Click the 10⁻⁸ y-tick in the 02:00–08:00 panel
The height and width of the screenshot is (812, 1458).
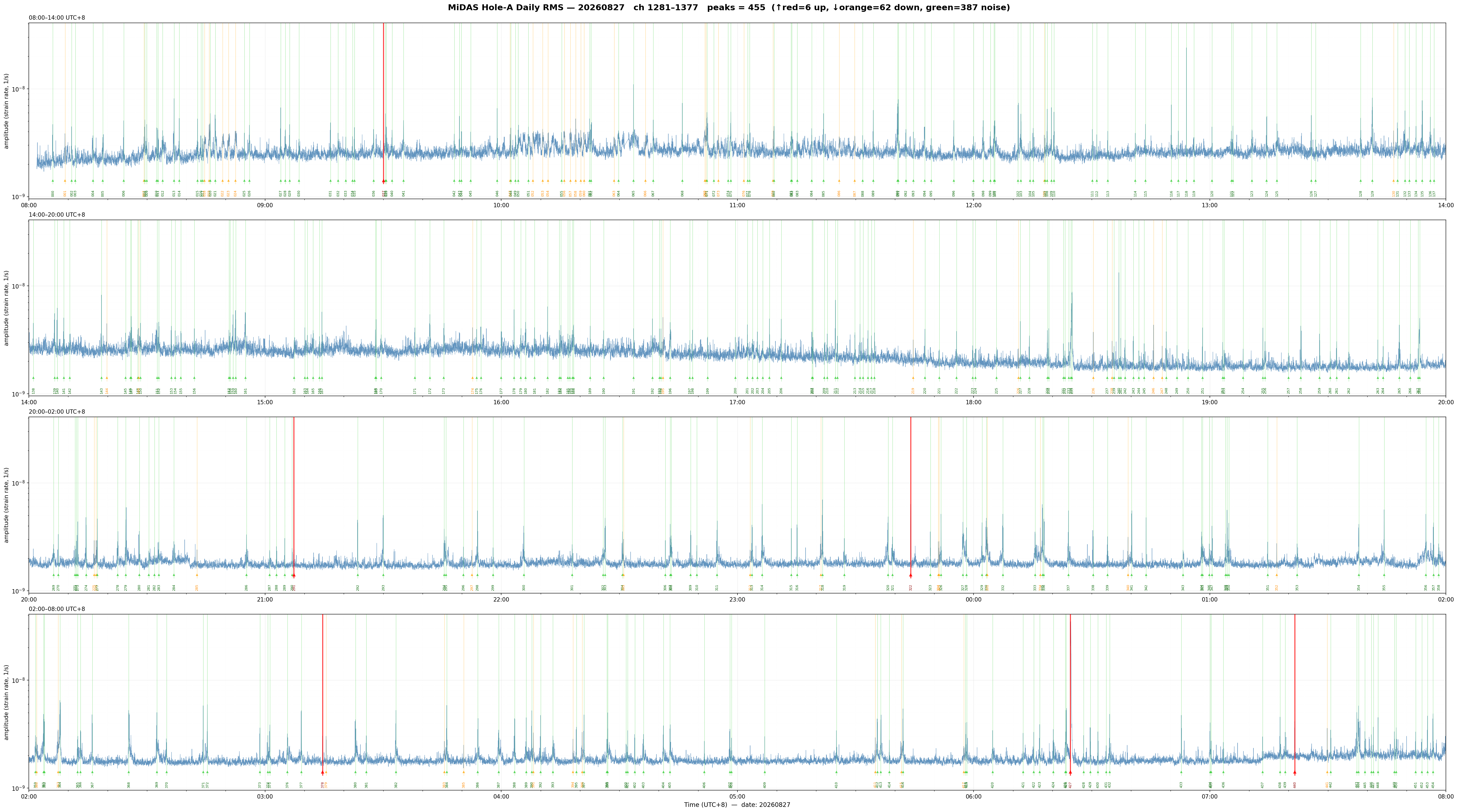19,680
